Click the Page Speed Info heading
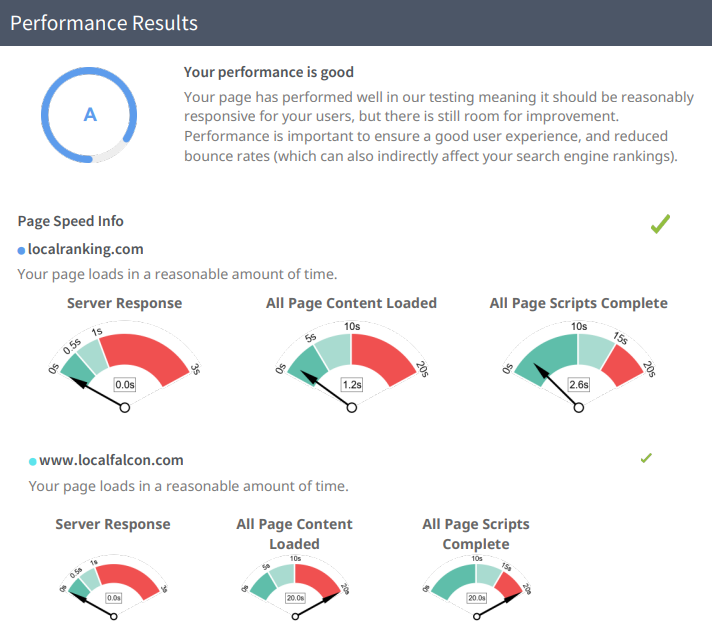The height and width of the screenshot is (634, 712). (x=70, y=221)
